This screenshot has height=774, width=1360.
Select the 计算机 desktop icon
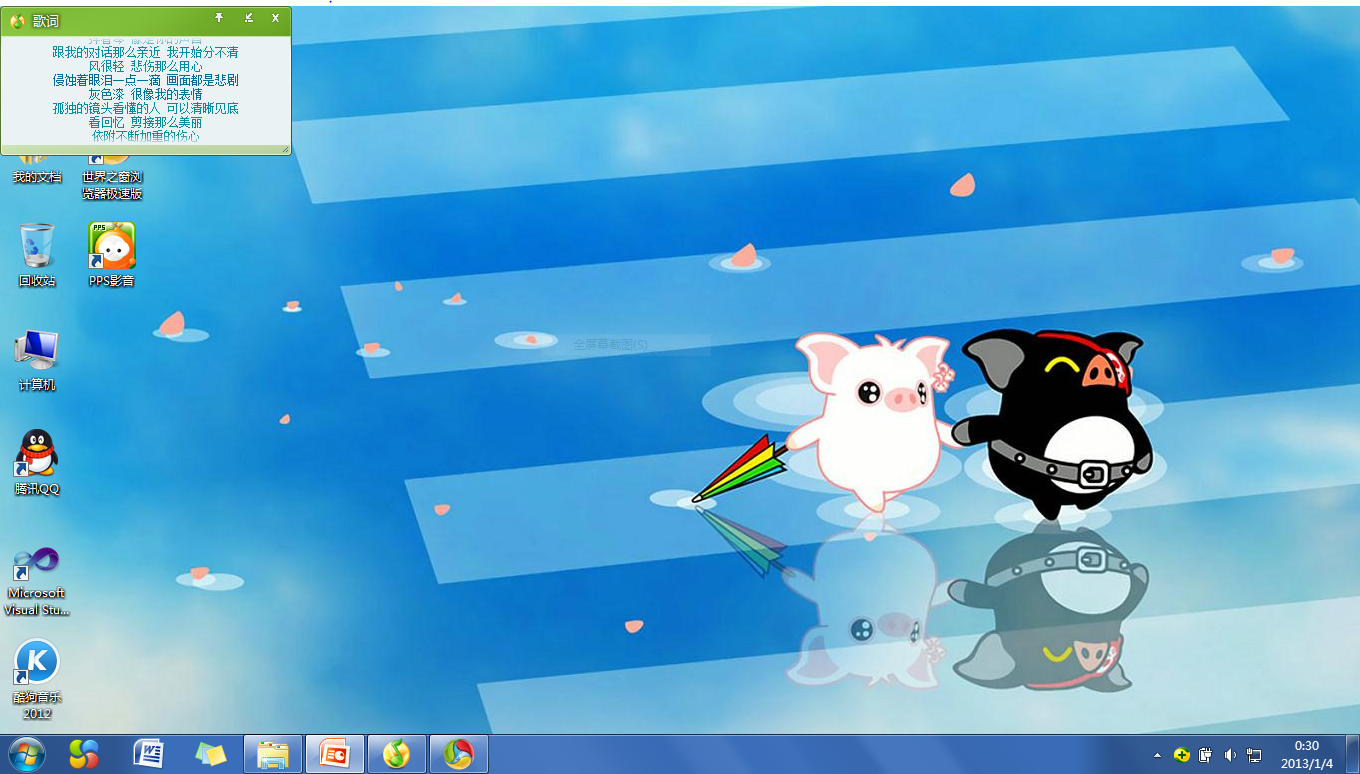(37, 359)
